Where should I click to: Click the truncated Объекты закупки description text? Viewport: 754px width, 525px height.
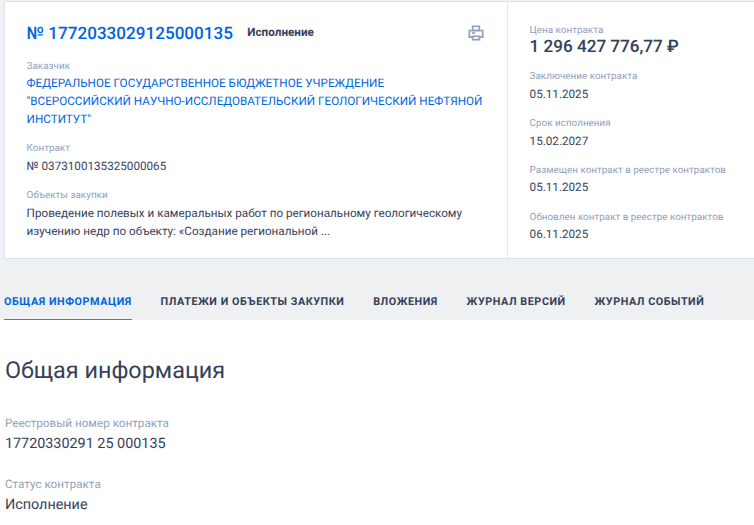243,222
